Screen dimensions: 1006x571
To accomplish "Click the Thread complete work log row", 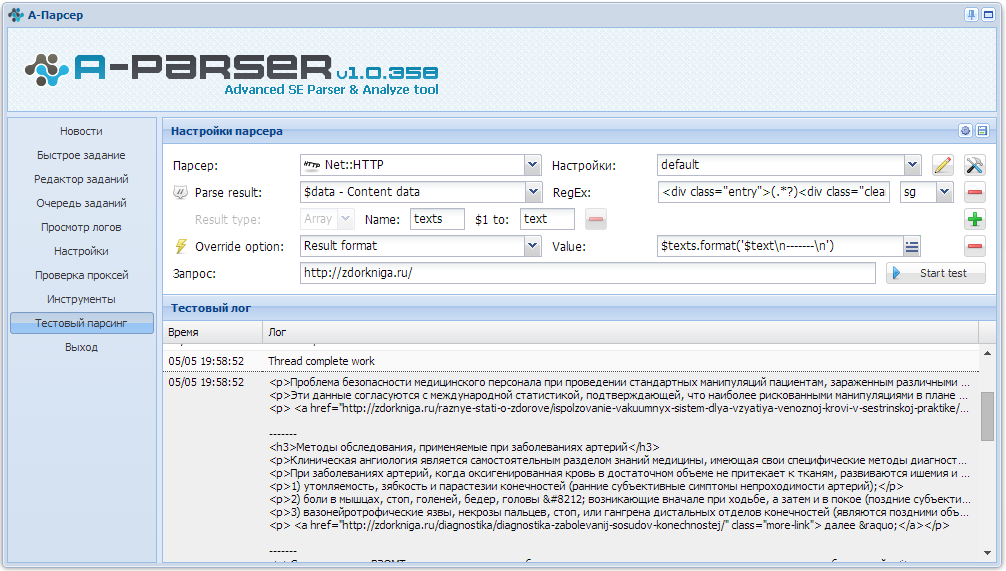I will pyautogui.click(x=571, y=361).
